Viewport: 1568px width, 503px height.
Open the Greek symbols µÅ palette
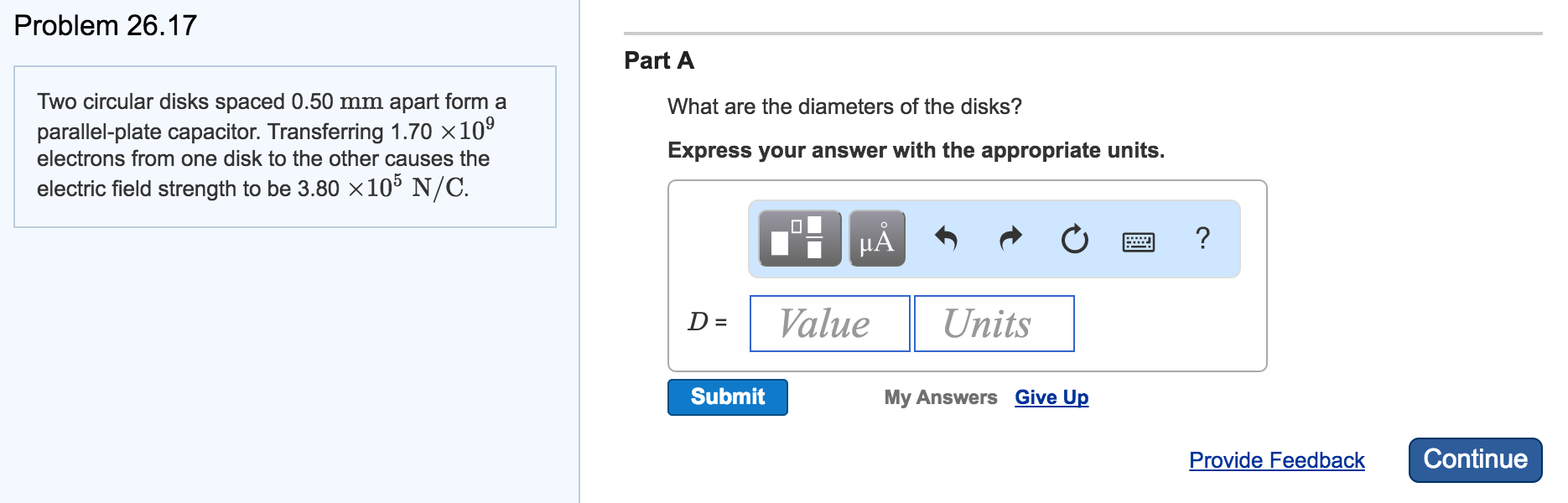point(877,239)
